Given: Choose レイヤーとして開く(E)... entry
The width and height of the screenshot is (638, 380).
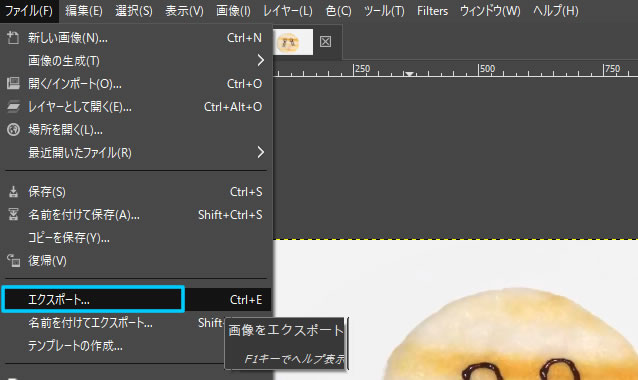Looking at the screenshot, I should (136, 107).
